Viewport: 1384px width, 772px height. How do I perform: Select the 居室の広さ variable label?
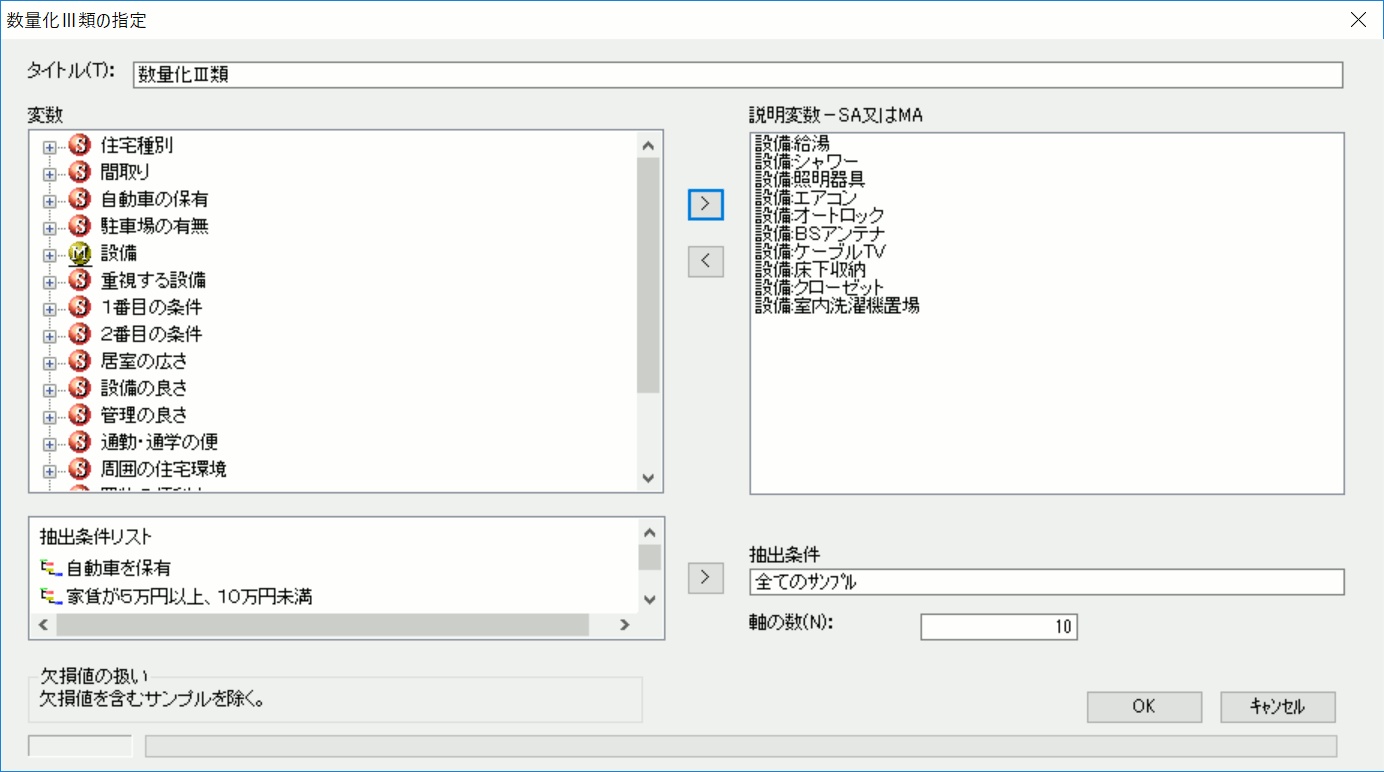(144, 361)
